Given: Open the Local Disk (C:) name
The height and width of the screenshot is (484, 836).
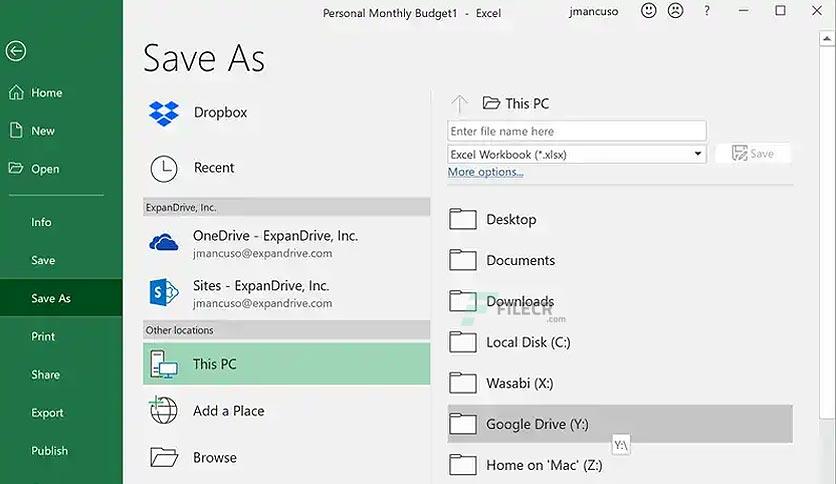Looking at the screenshot, I should tap(528, 342).
